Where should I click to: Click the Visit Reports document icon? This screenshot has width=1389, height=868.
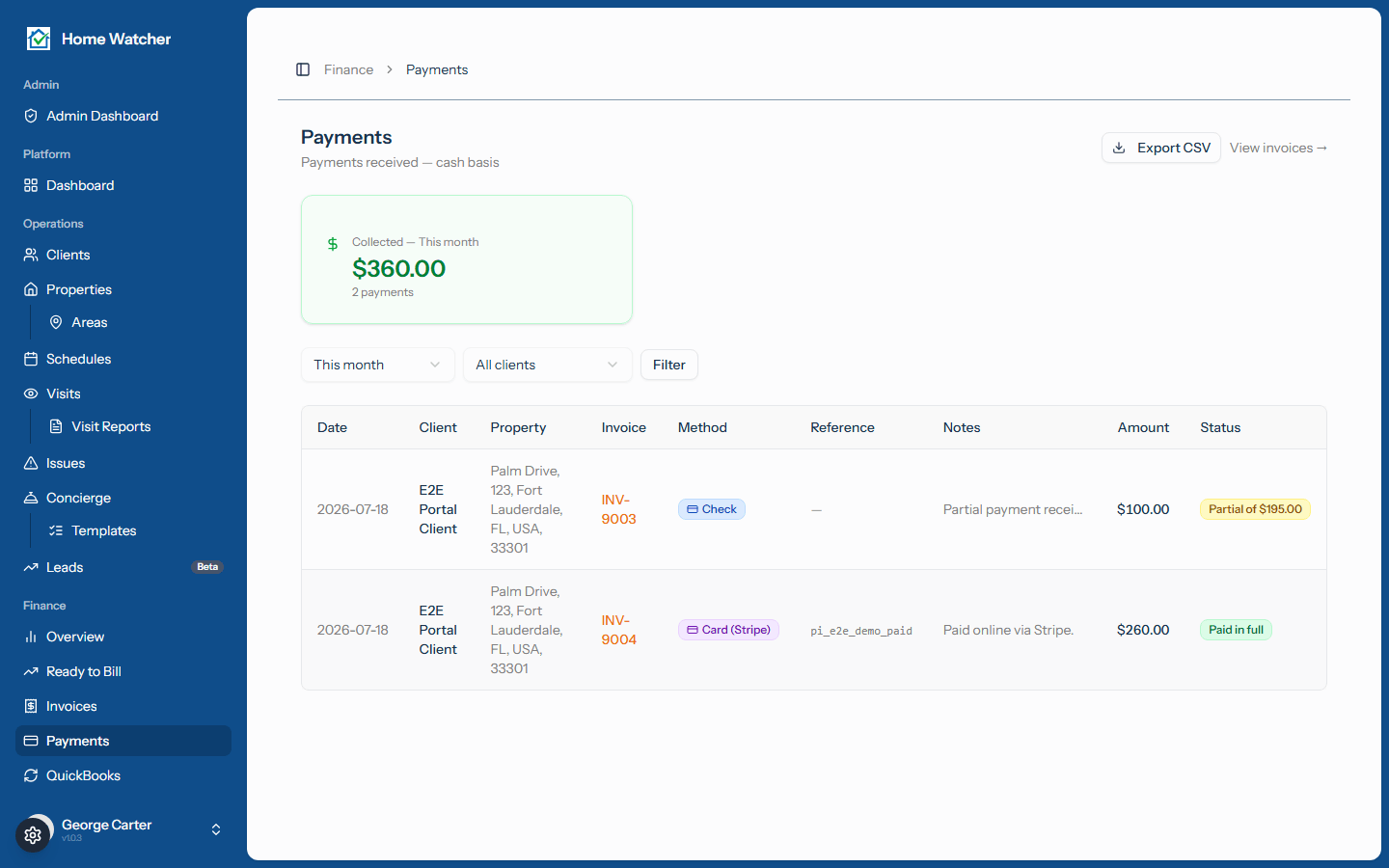coord(56,426)
